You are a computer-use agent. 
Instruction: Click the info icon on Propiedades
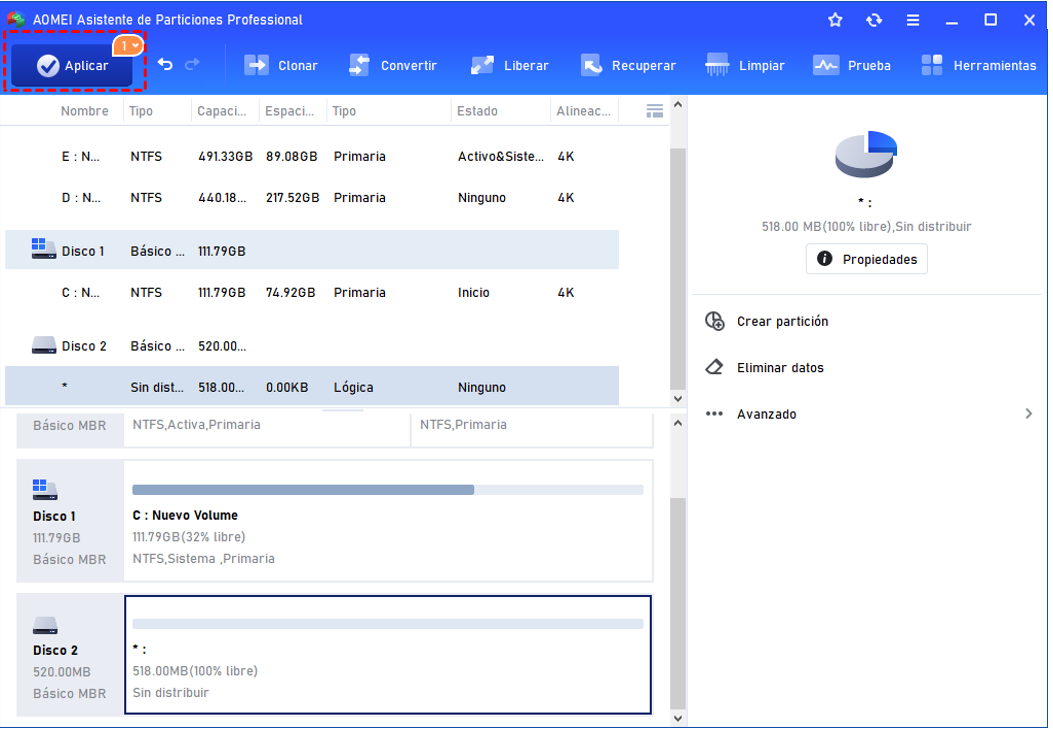pyautogui.click(x=824, y=259)
